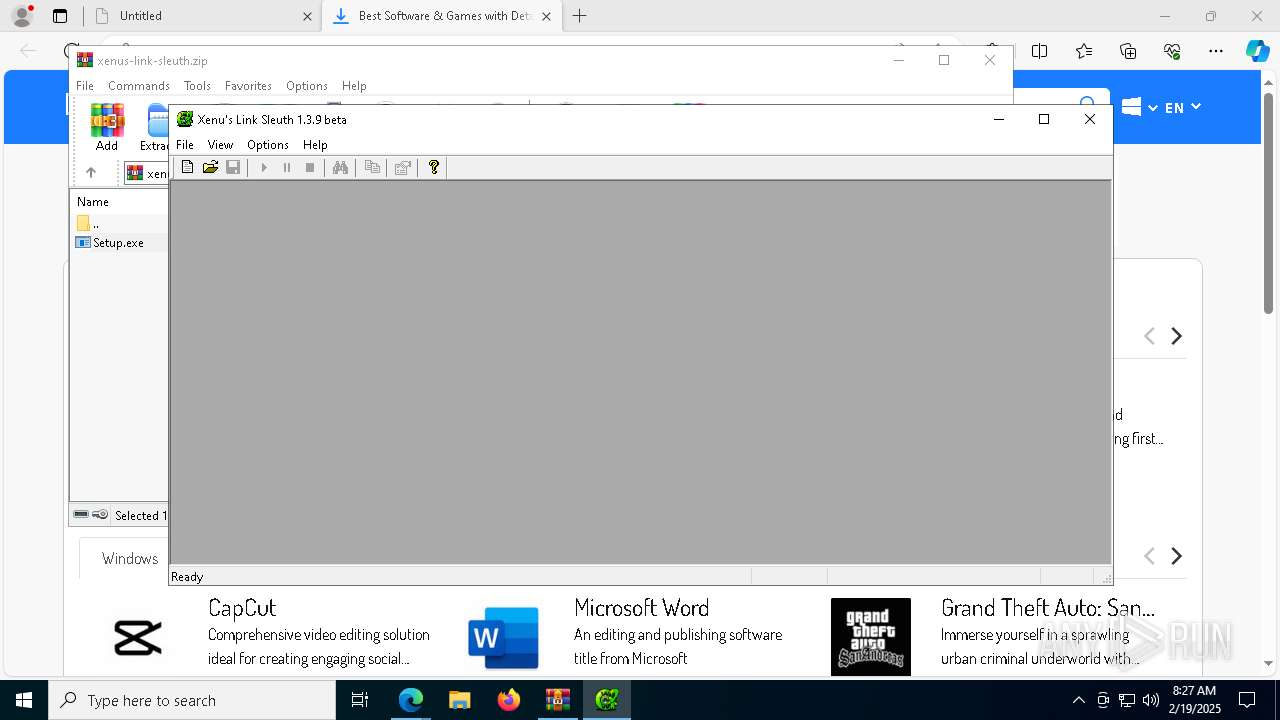Expand the Windows platform dropdown on website

pyautogui.click(x=1140, y=107)
